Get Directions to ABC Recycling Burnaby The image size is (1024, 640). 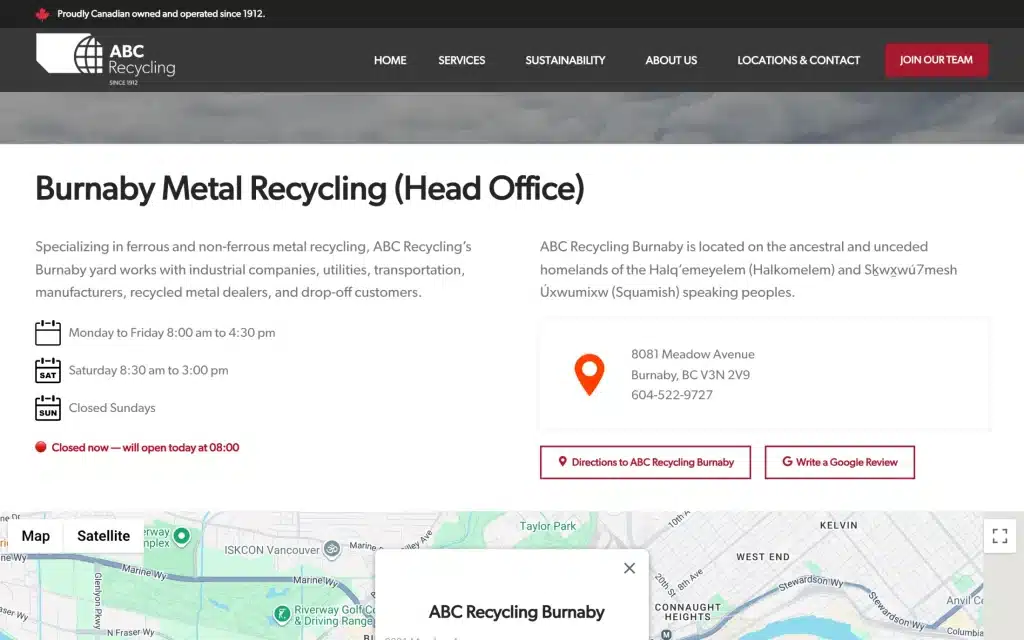tap(645, 462)
